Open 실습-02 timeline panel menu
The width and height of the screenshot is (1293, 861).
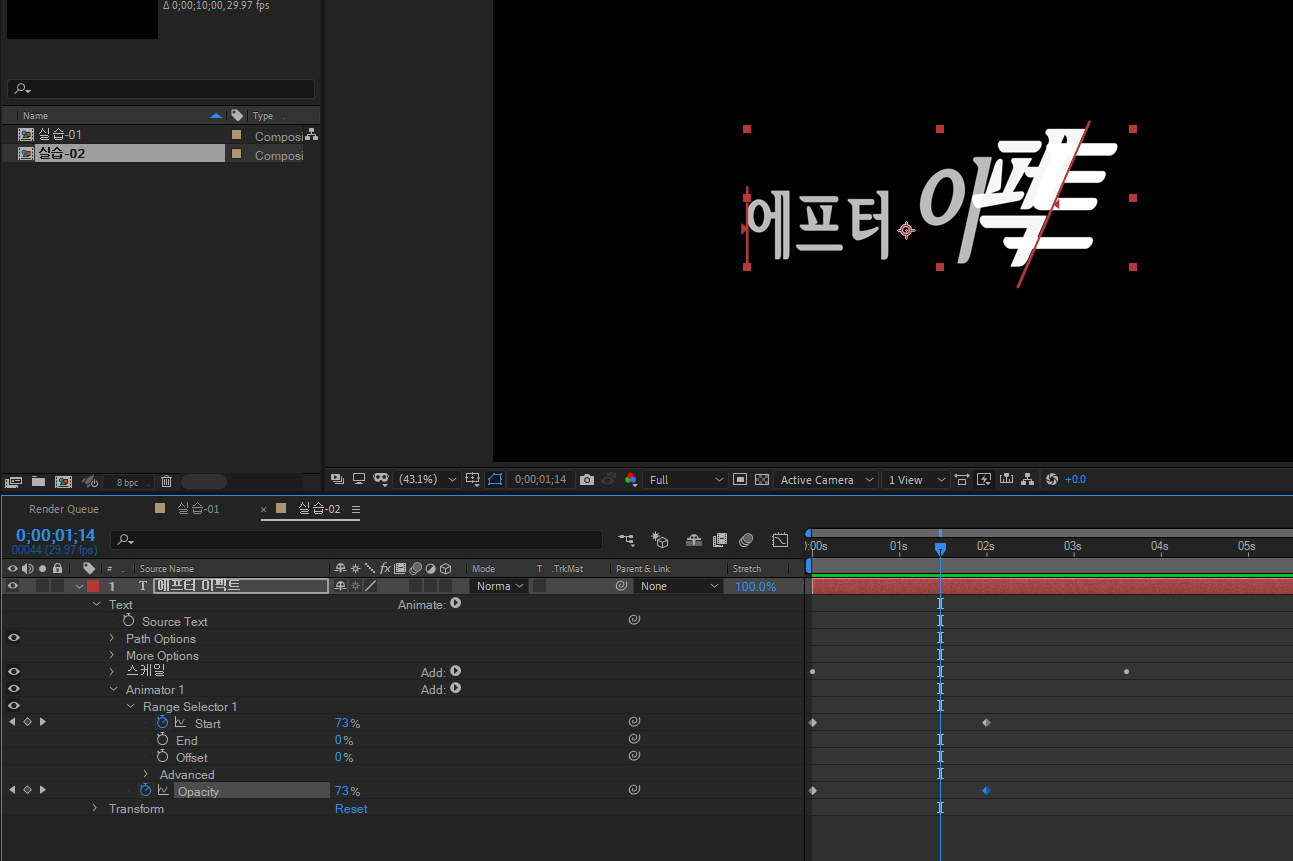pyautogui.click(x=356, y=509)
